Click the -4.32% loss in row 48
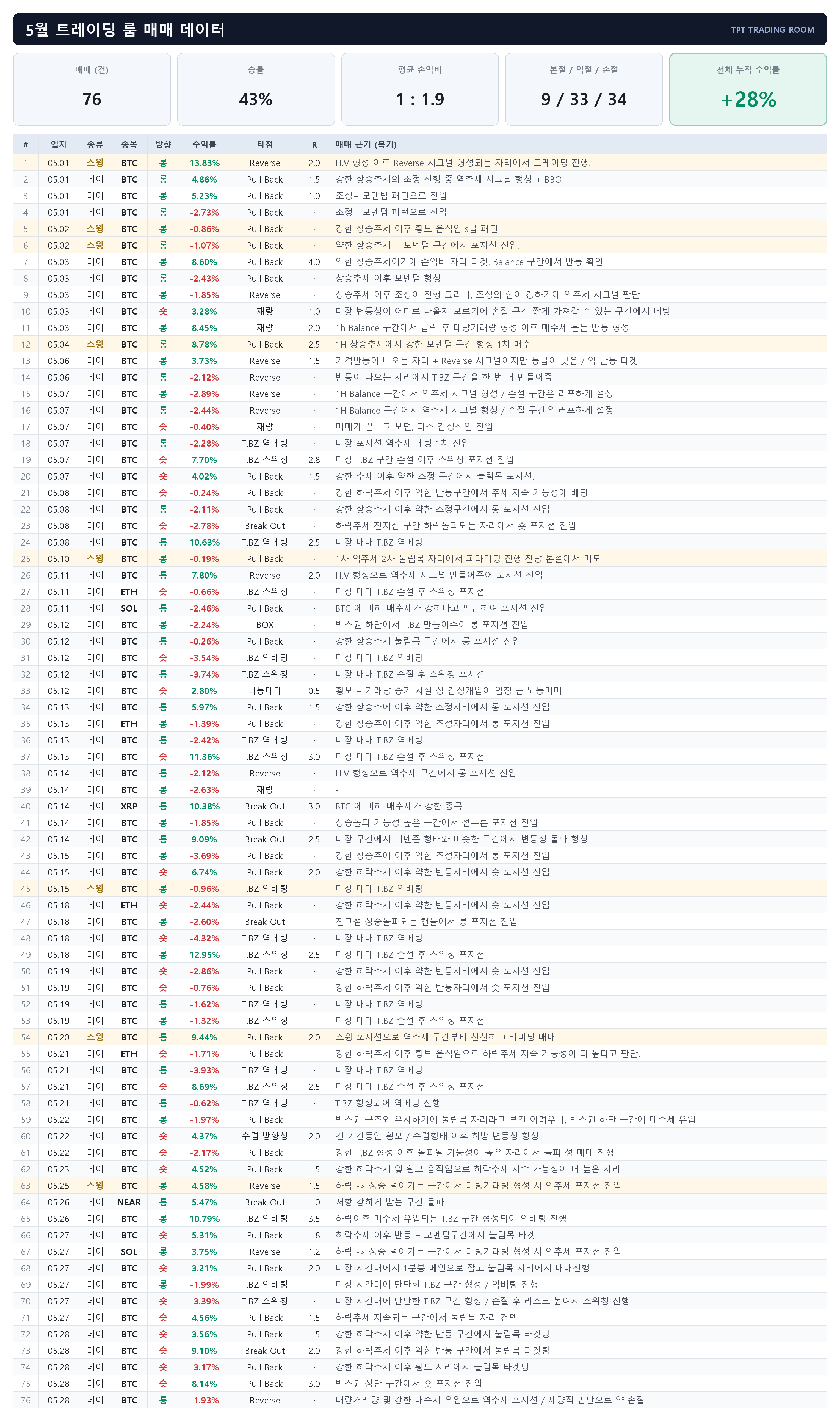840x1421 pixels. click(x=204, y=938)
